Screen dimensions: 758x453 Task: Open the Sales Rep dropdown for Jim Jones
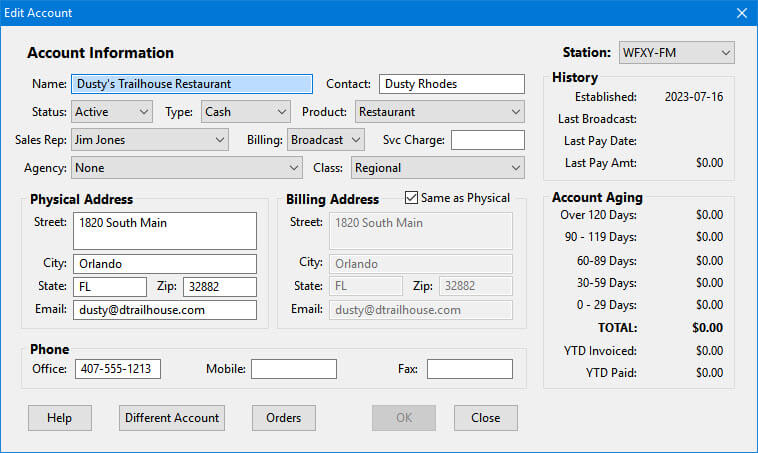click(x=150, y=140)
